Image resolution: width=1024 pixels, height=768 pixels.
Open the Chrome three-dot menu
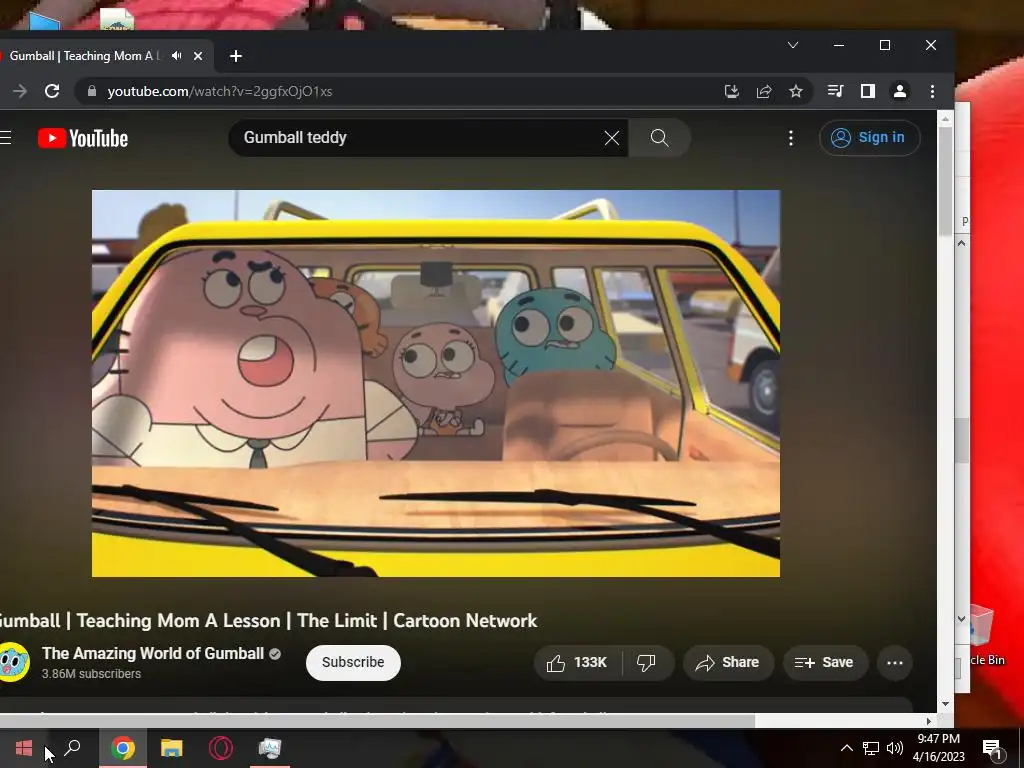click(x=932, y=91)
